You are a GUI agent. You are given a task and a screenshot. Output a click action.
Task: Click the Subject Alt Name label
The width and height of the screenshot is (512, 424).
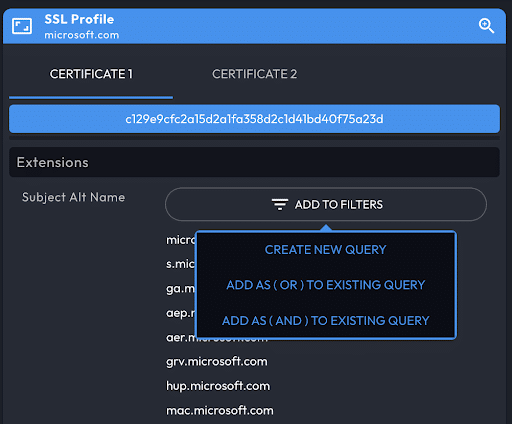coord(73,197)
